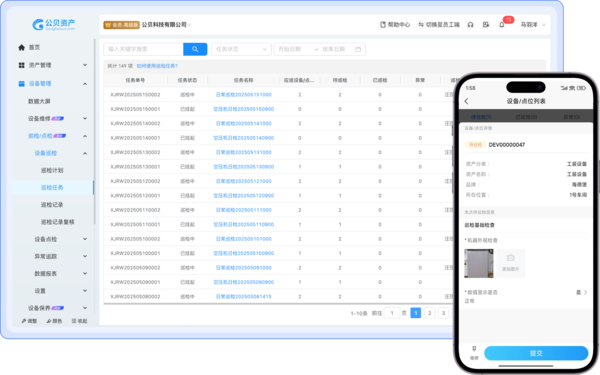The width and height of the screenshot is (600, 375).
Task: Open task 空压机日检202505150900
Action: (x=243, y=109)
